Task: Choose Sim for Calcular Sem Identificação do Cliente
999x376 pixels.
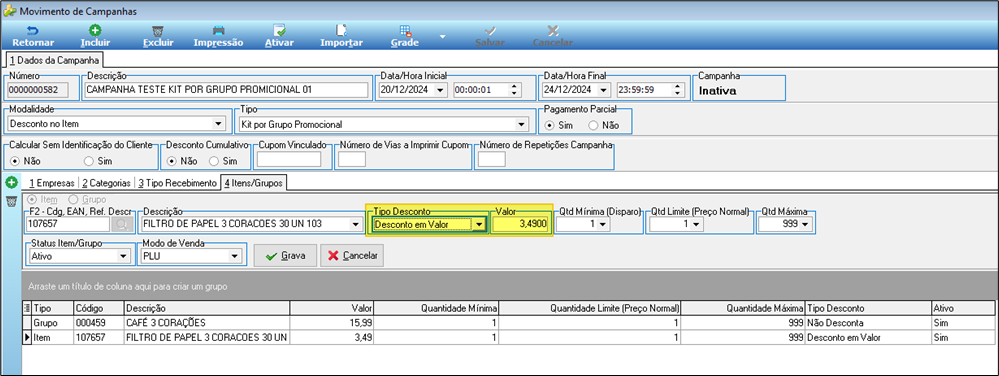Action: point(89,161)
